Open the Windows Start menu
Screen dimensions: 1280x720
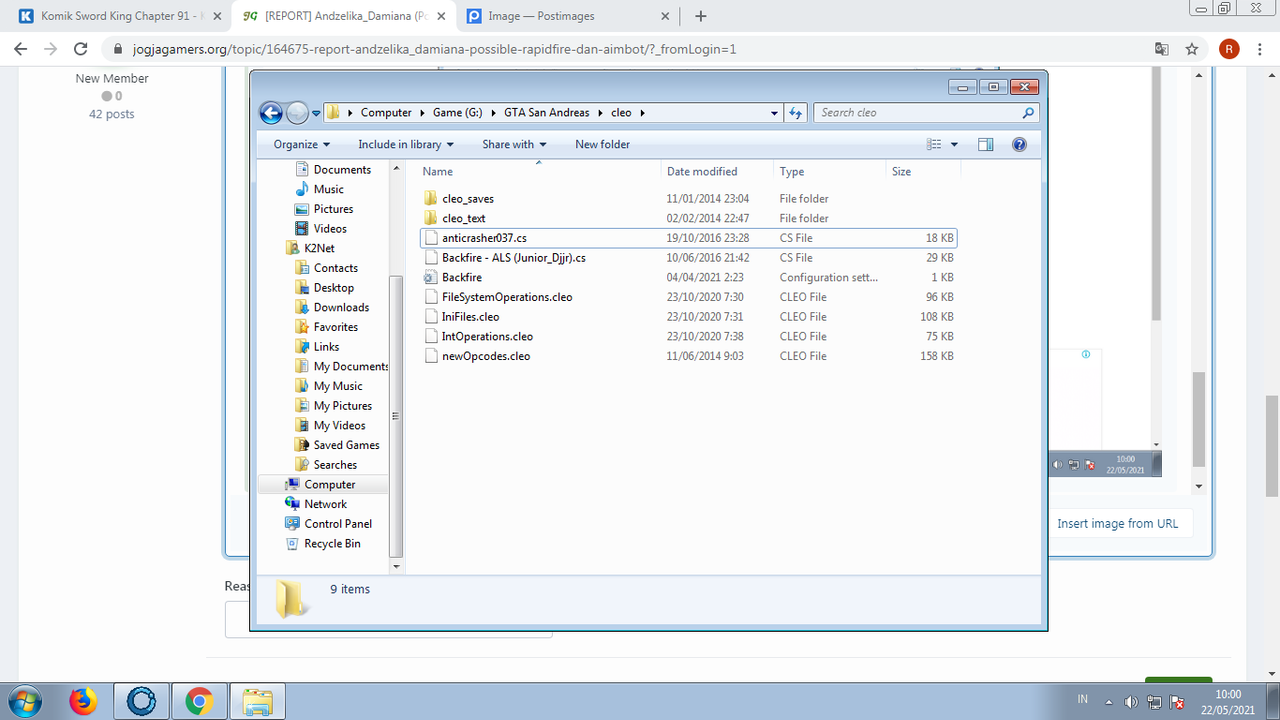(24, 702)
